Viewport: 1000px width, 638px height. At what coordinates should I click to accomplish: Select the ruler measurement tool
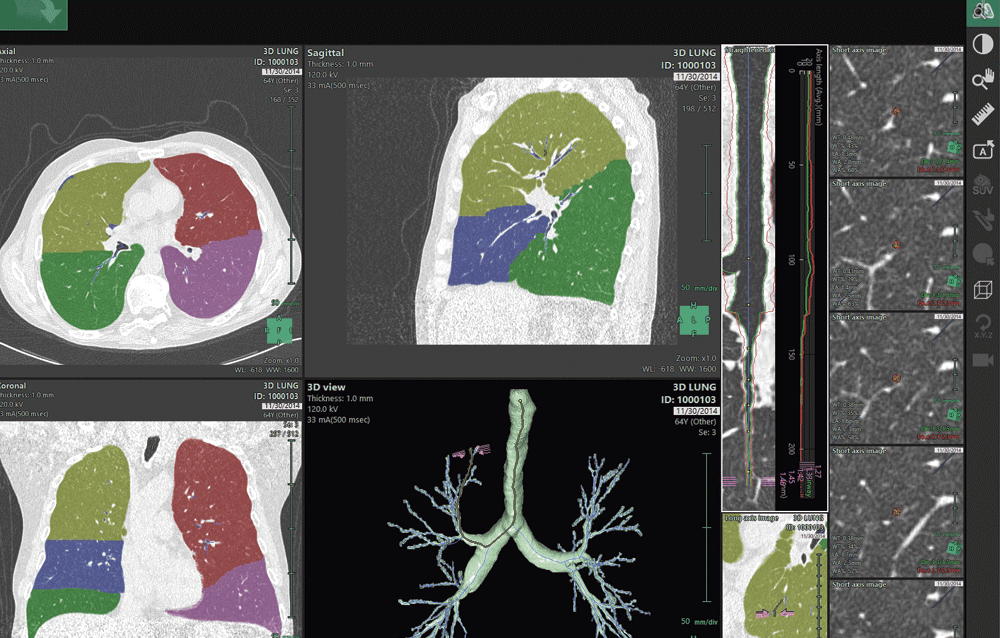pyautogui.click(x=983, y=114)
